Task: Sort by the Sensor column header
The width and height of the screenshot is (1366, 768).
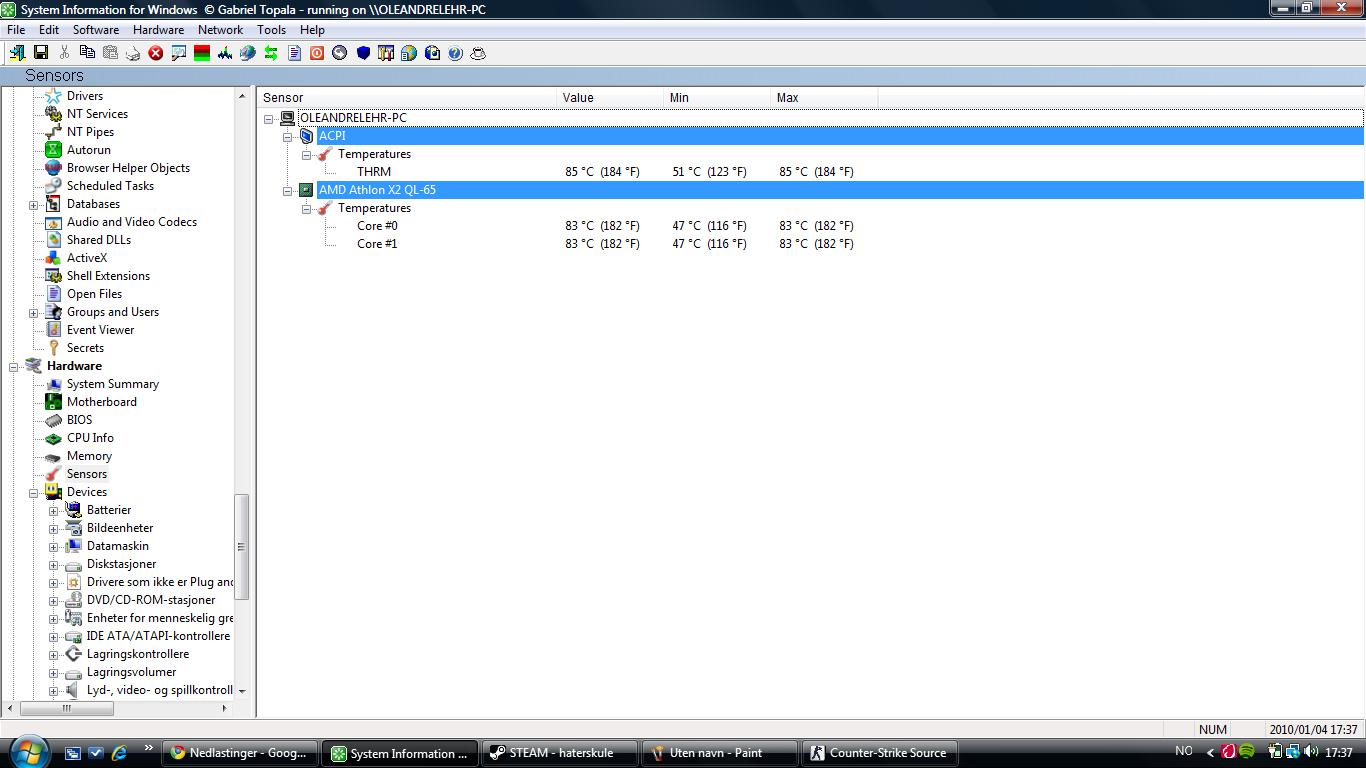Action: pos(407,98)
